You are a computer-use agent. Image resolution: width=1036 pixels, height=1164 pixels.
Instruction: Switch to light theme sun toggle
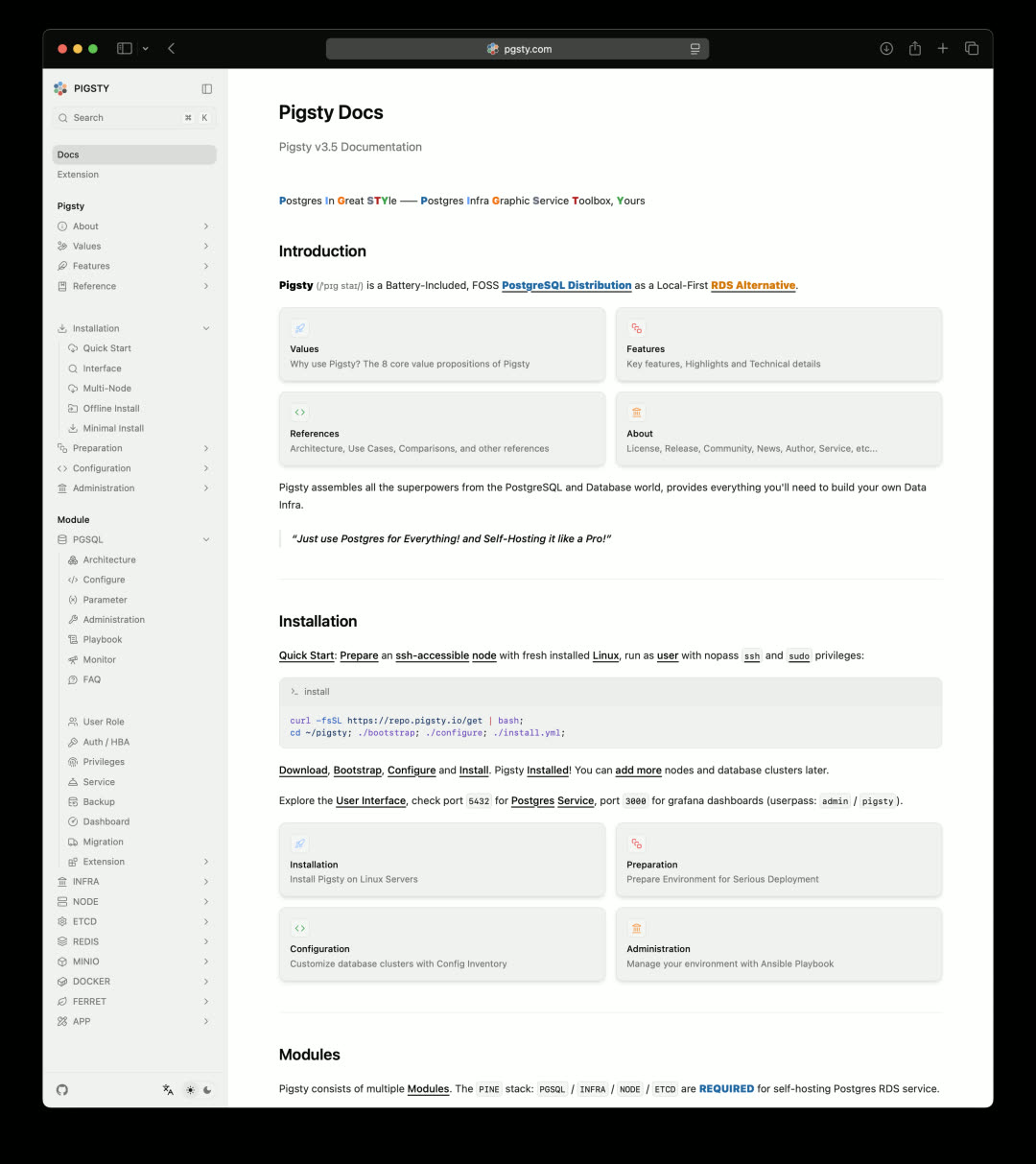click(x=190, y=1089)
